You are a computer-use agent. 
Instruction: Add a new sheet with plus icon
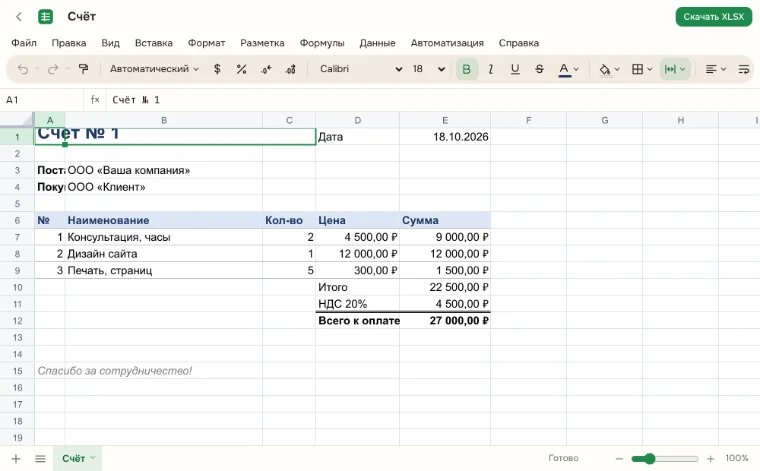click(x=16, y=458)
